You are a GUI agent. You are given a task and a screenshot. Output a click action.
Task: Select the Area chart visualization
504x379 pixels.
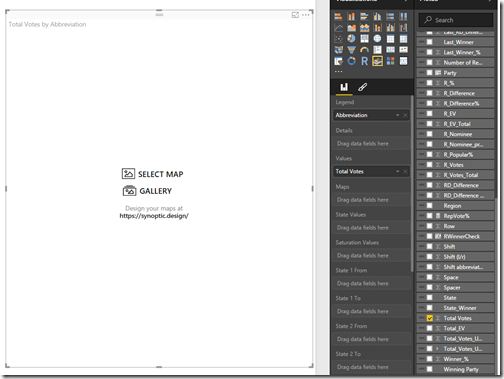coord(351,28)
